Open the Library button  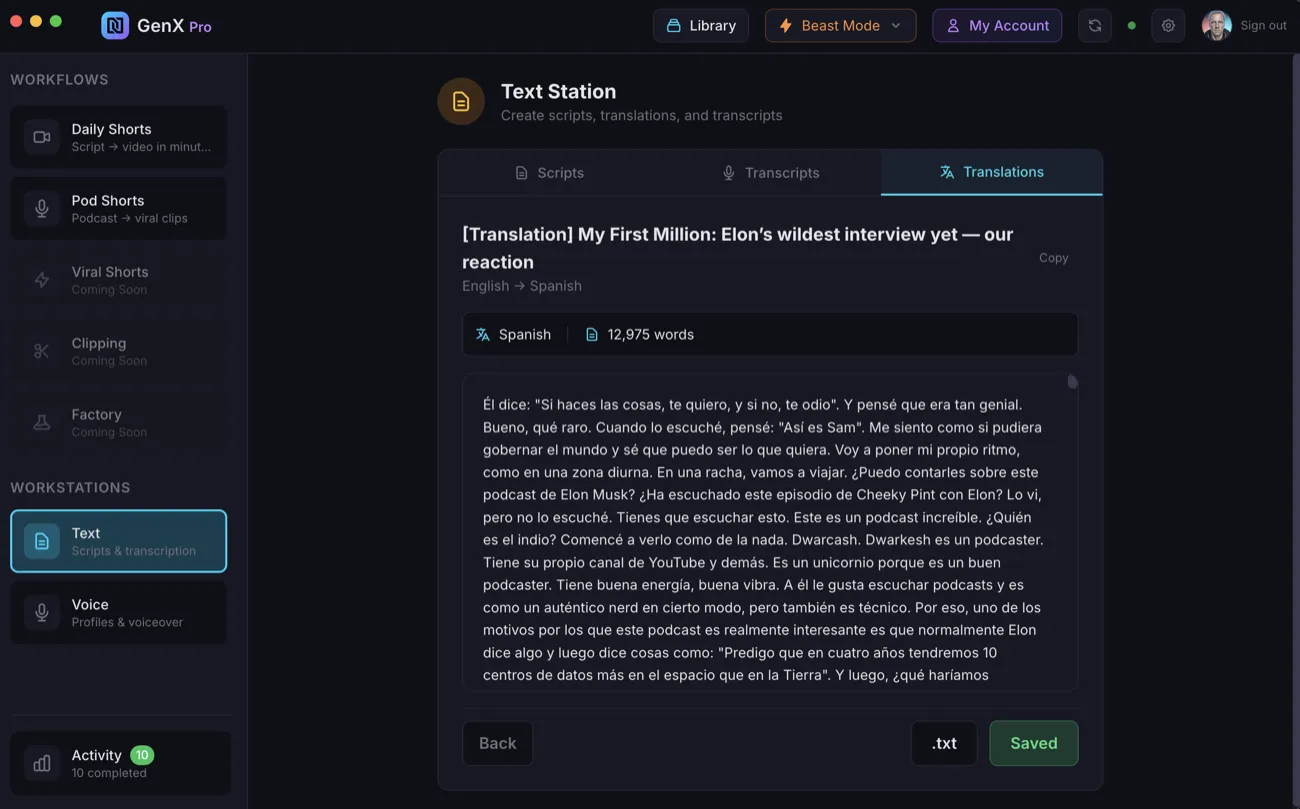[701, 26]
